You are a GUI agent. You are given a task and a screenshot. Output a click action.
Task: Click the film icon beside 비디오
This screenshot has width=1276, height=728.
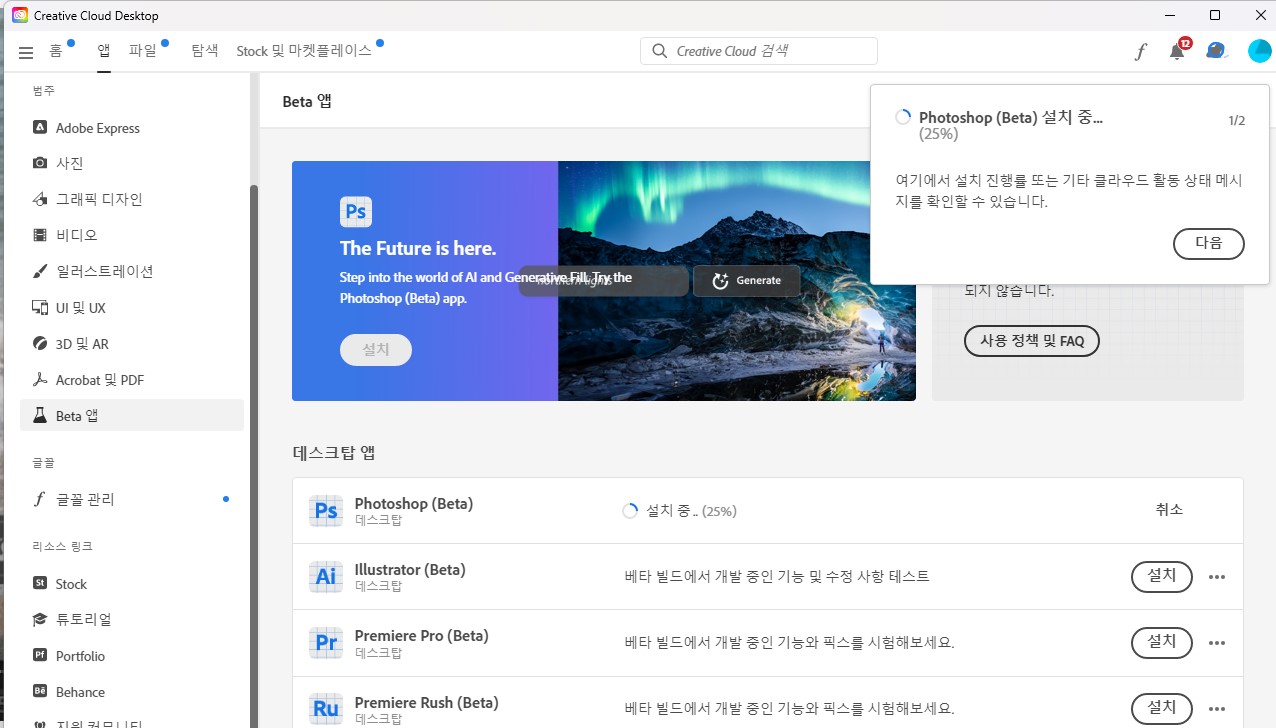40,235
